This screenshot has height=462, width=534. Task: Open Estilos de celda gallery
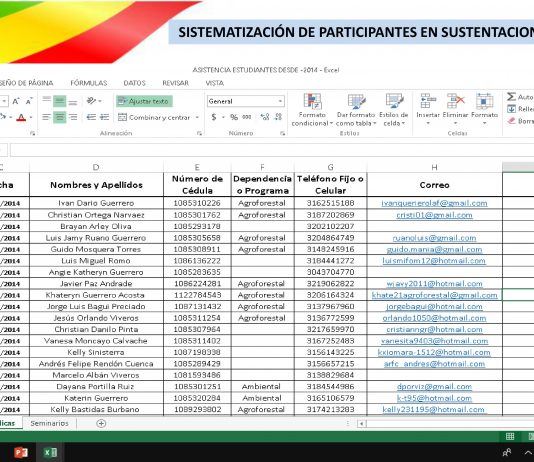(394, 110)
